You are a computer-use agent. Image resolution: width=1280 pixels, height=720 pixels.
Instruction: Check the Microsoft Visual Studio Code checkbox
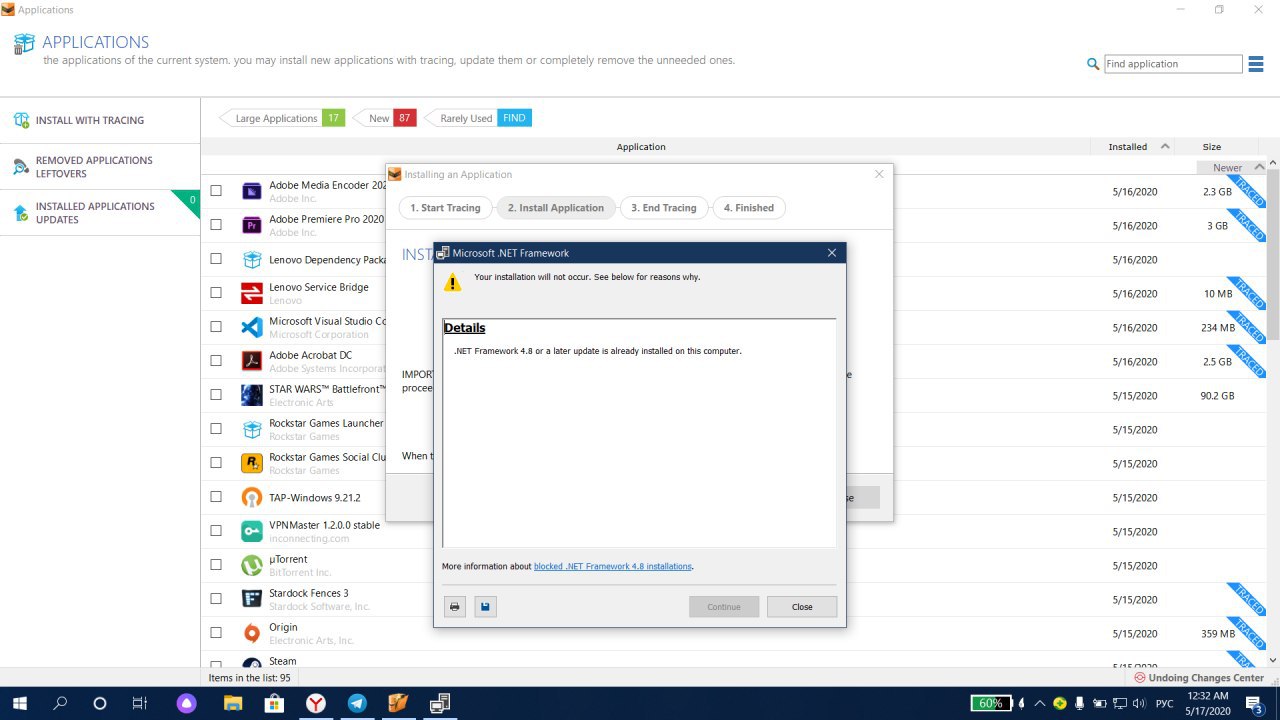click(216, 326)
